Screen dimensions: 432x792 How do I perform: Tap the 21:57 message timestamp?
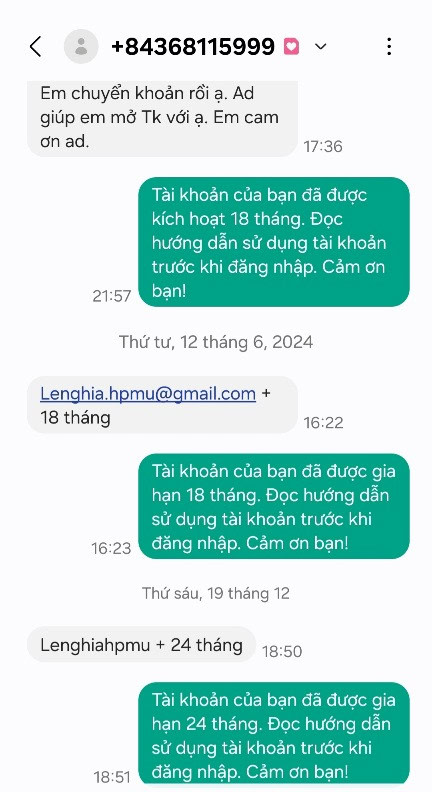112,296
